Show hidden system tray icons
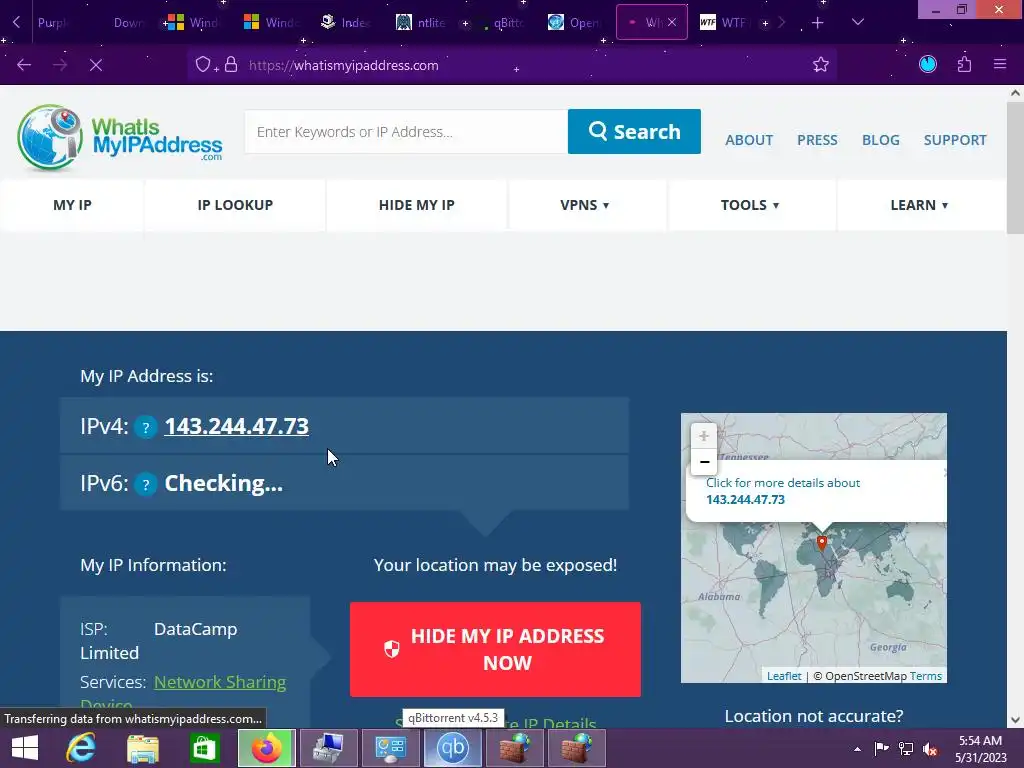This screenshot has width=1024, height=768. (857, 749)
